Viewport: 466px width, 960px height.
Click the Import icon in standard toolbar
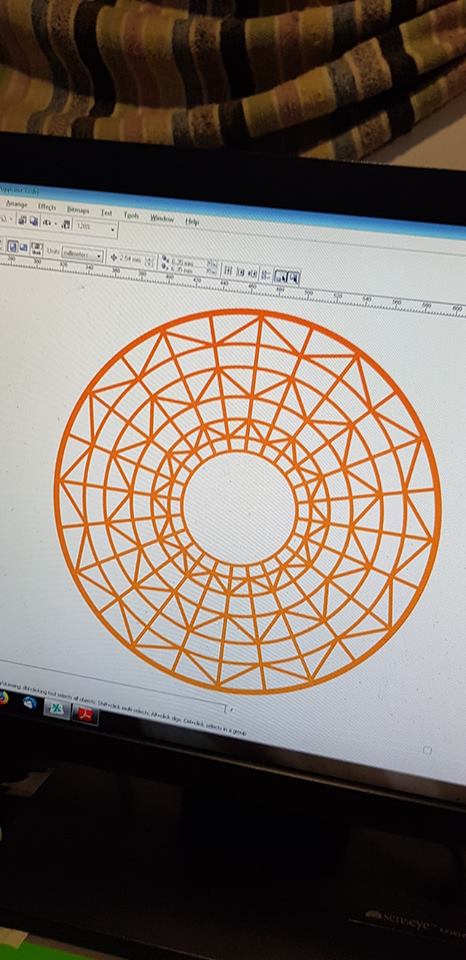(22, 220)
